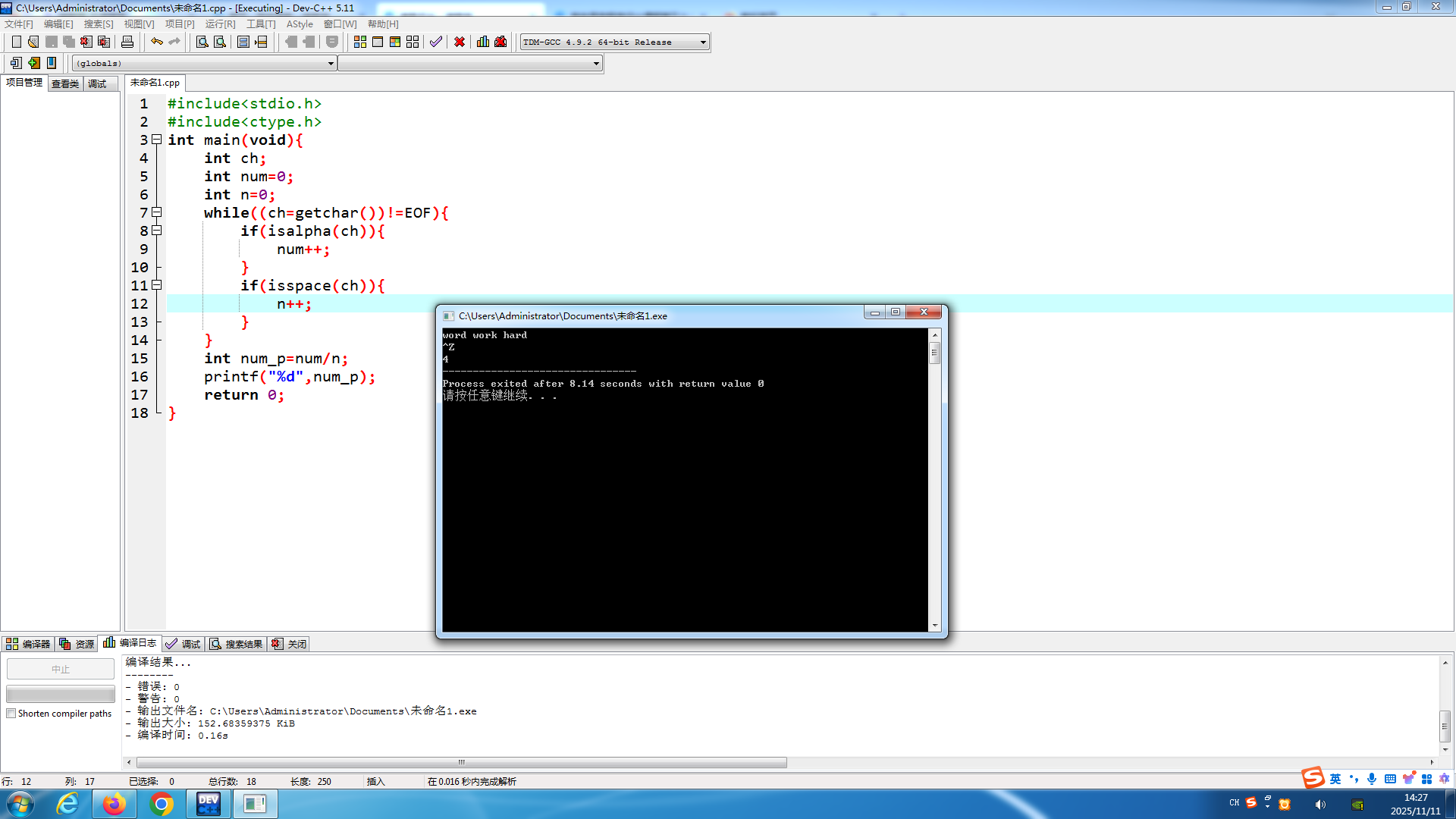Viewport: 1456px width, 819px height.
Task: Switch to the 搜索结果 bottom tab
Action: click(237, 644)
